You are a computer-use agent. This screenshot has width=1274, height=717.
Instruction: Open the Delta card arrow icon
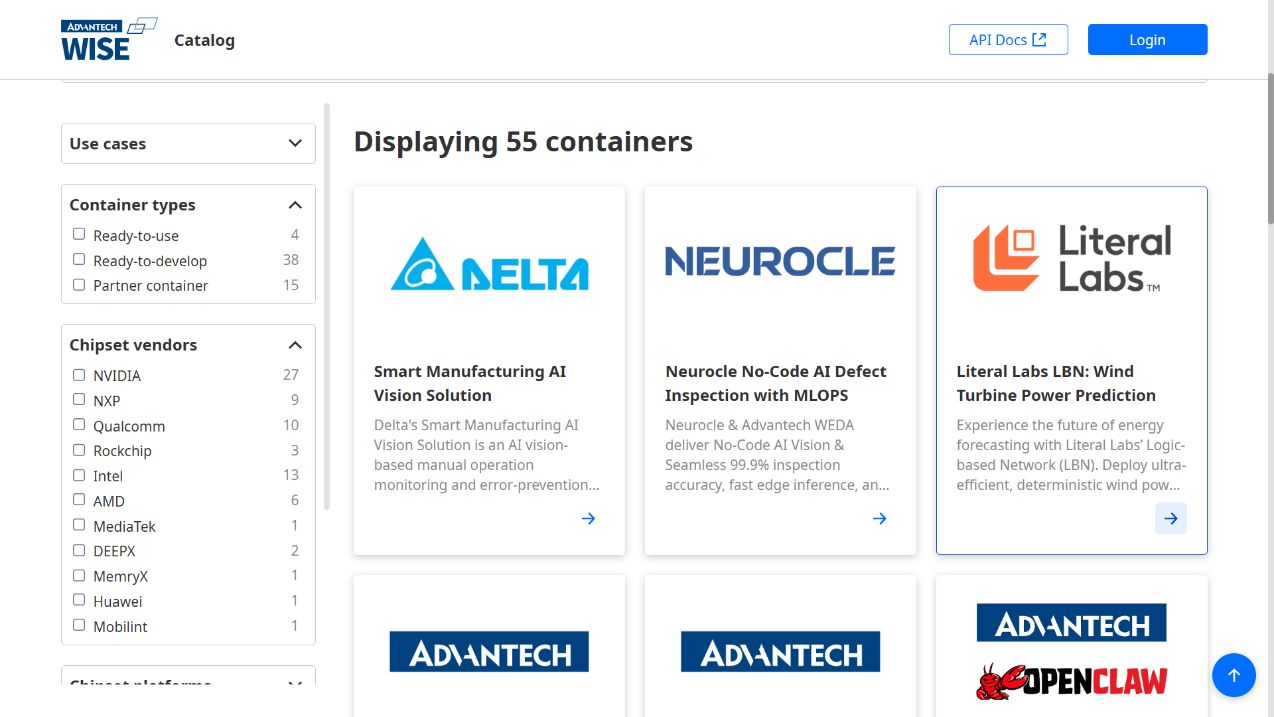point(588,518)
